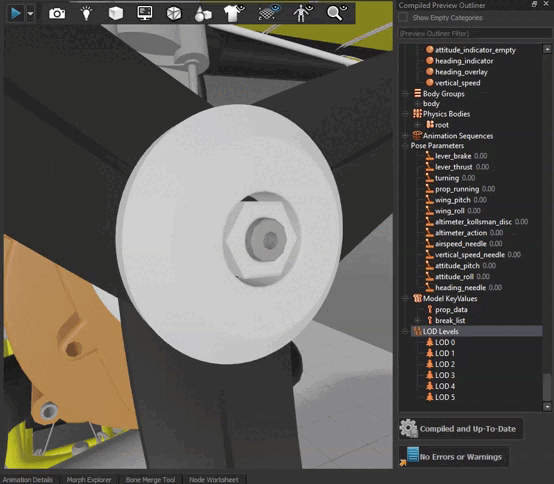
Task: Click the LOD 0 tree icon
Action: point(430,342)
